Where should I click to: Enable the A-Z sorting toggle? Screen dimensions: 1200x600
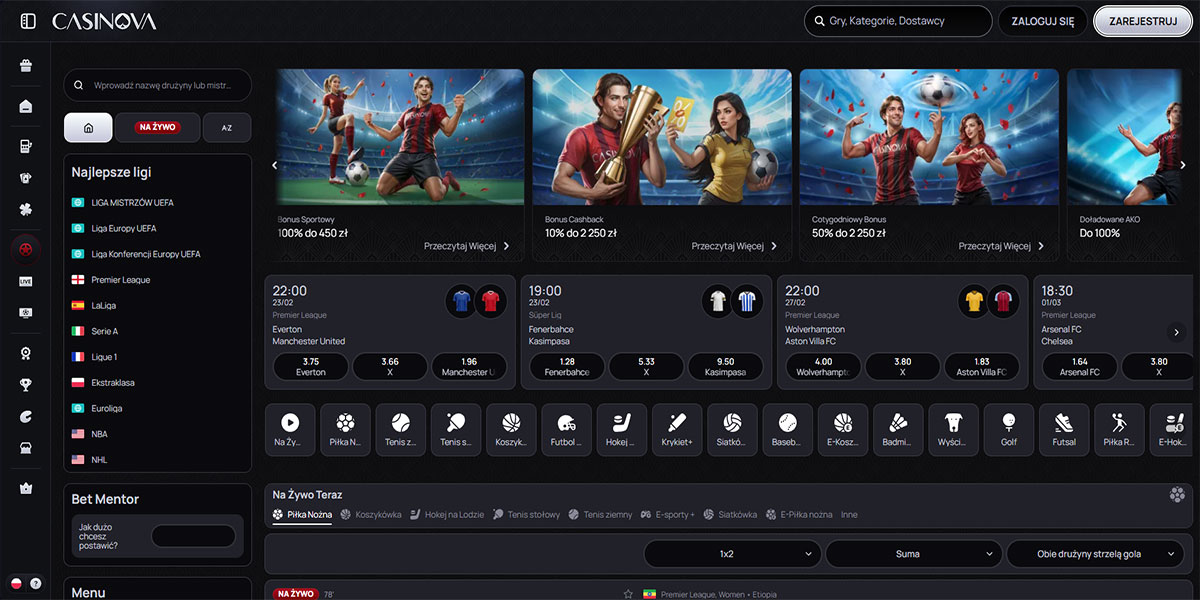(226, 127)
